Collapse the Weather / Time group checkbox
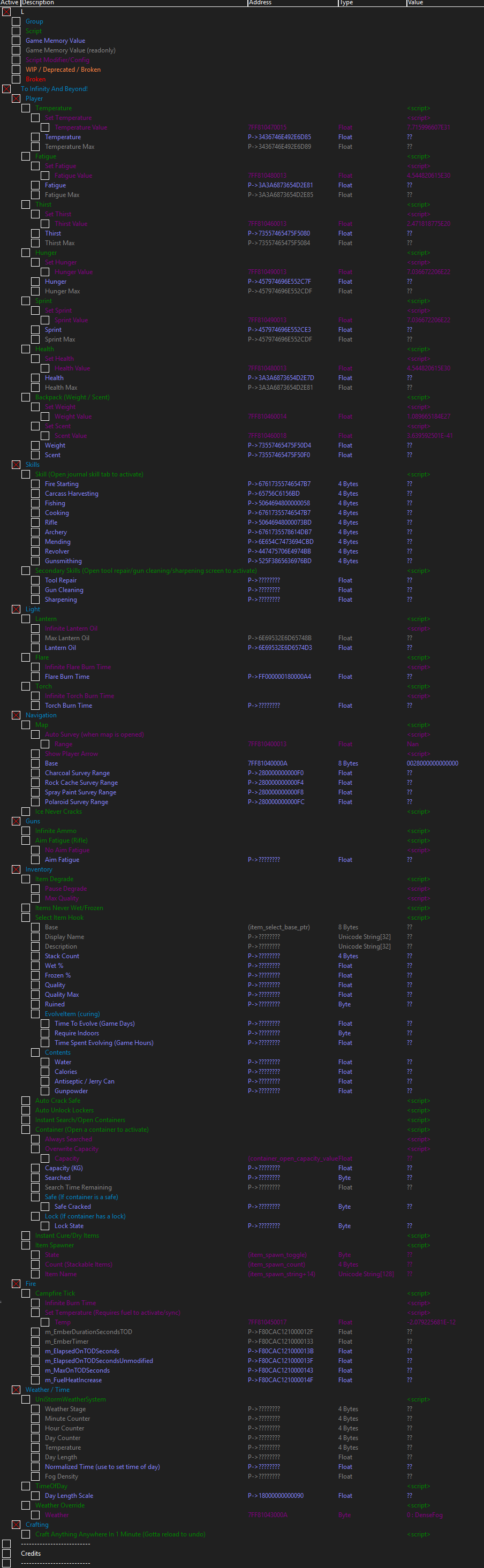 coord(16,1390)
